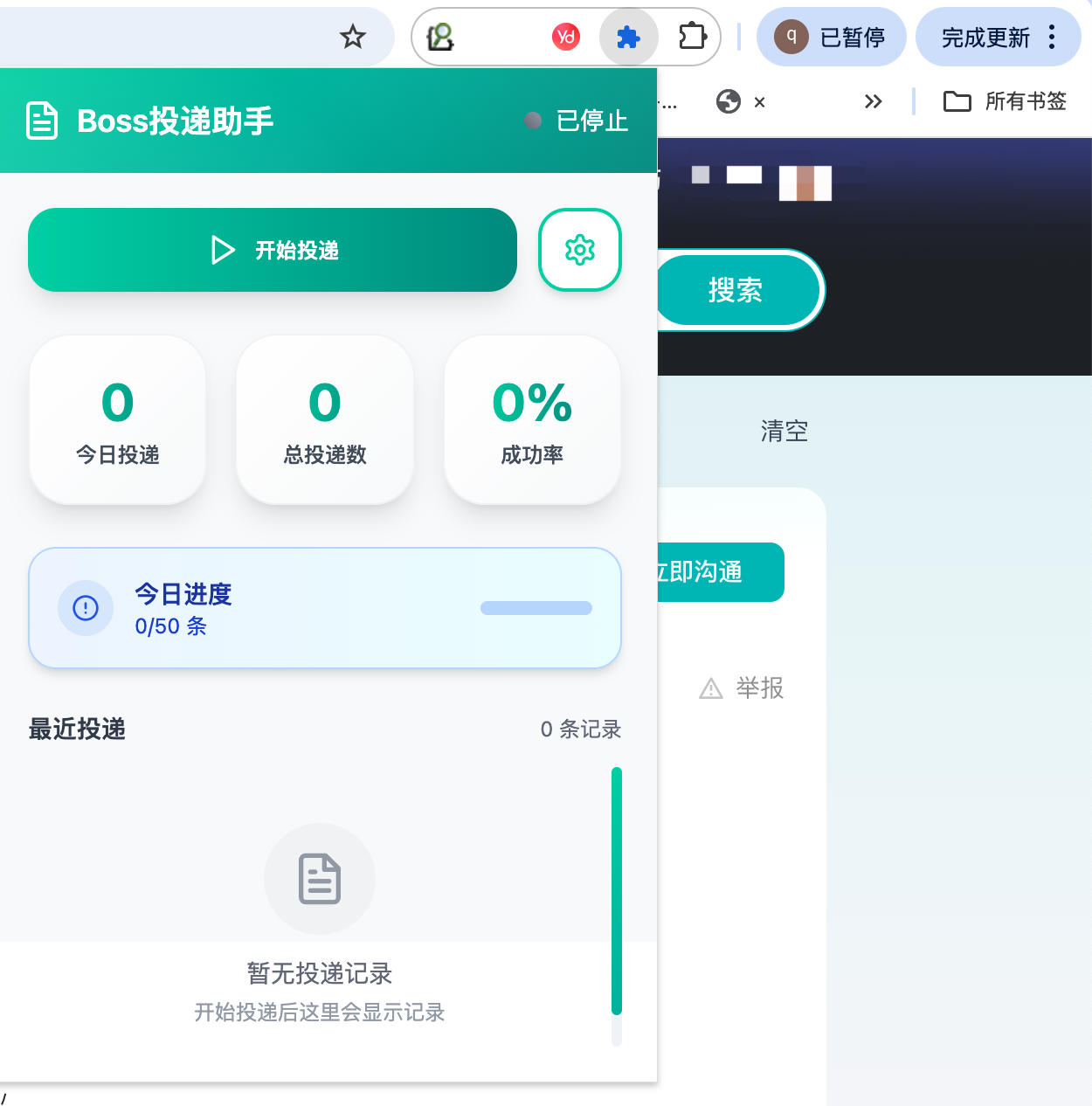Click the q profile avatar

pyautogui.click(x=791, y=37)
